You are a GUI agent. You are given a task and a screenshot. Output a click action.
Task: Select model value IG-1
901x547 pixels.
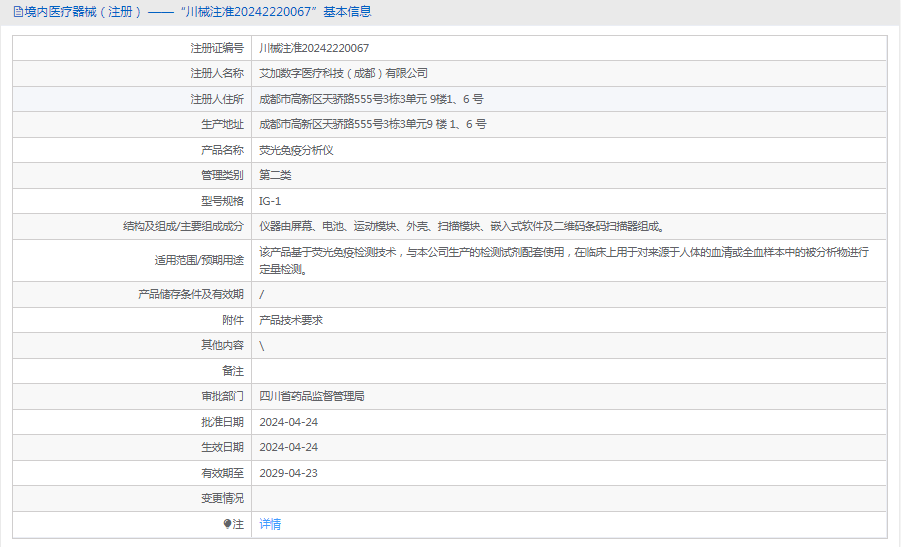tap(270, 201)
